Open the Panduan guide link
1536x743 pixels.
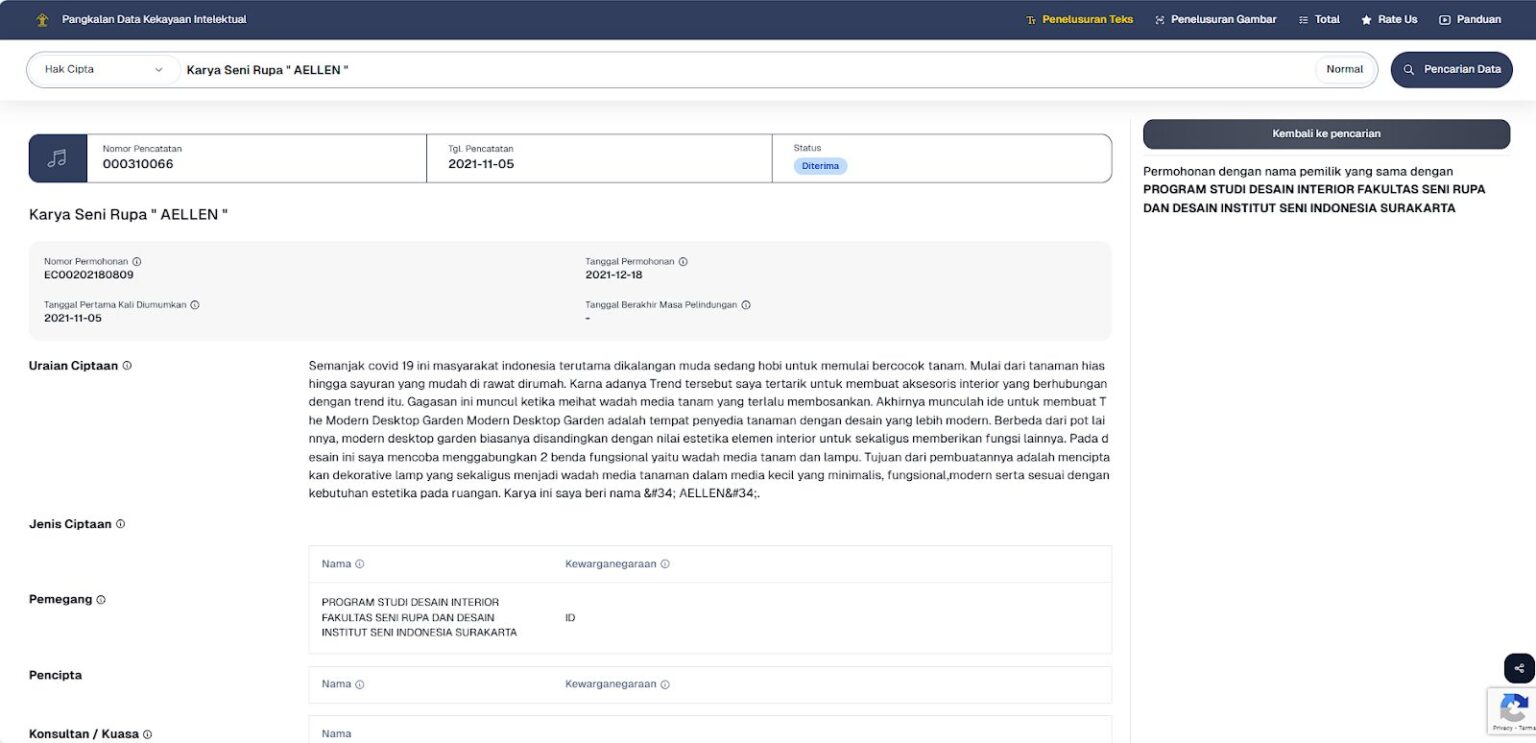pyautogui.click(x=1470, y=20)
